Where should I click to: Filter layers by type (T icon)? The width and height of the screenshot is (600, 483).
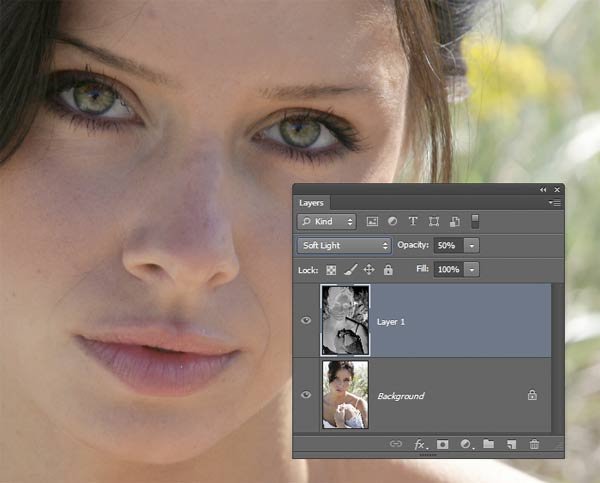[413, 221]
